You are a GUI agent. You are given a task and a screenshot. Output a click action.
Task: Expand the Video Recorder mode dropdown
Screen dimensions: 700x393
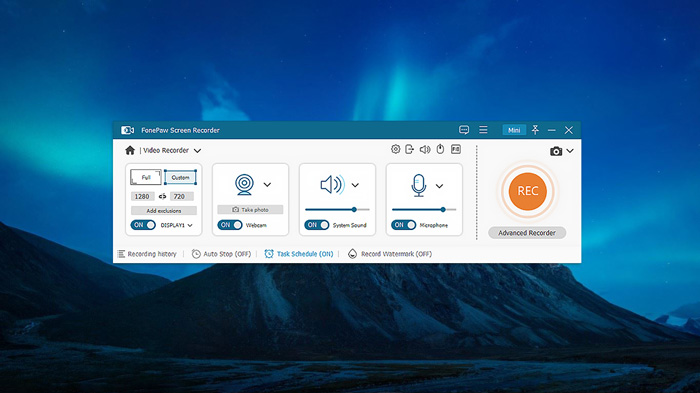point(197,151)
